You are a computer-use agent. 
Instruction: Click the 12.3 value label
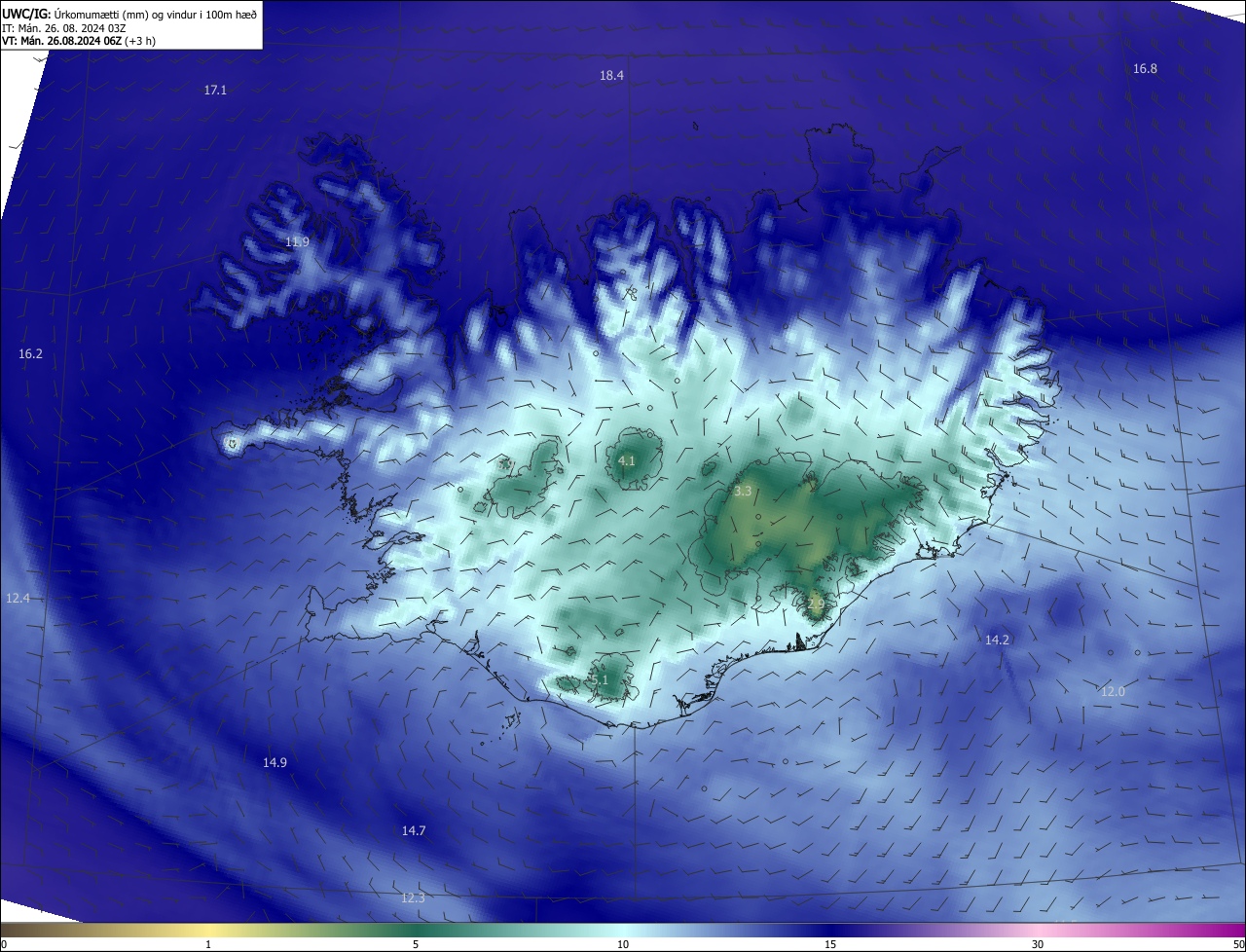coord(413,897)
